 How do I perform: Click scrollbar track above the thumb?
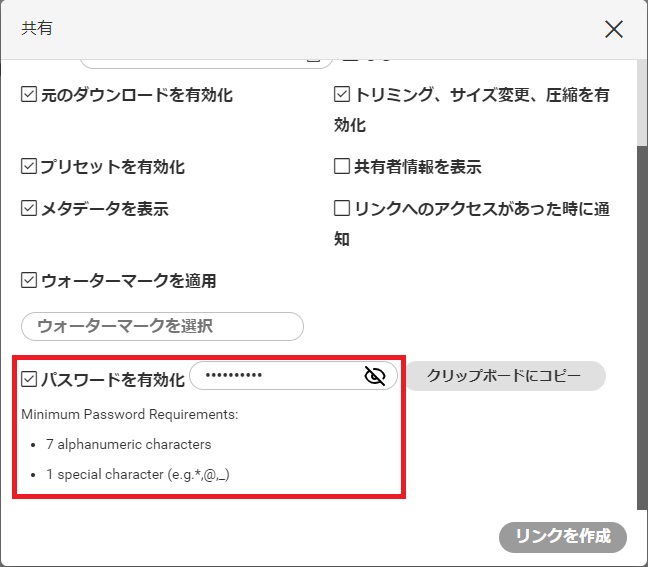click(x=642, y=100)
